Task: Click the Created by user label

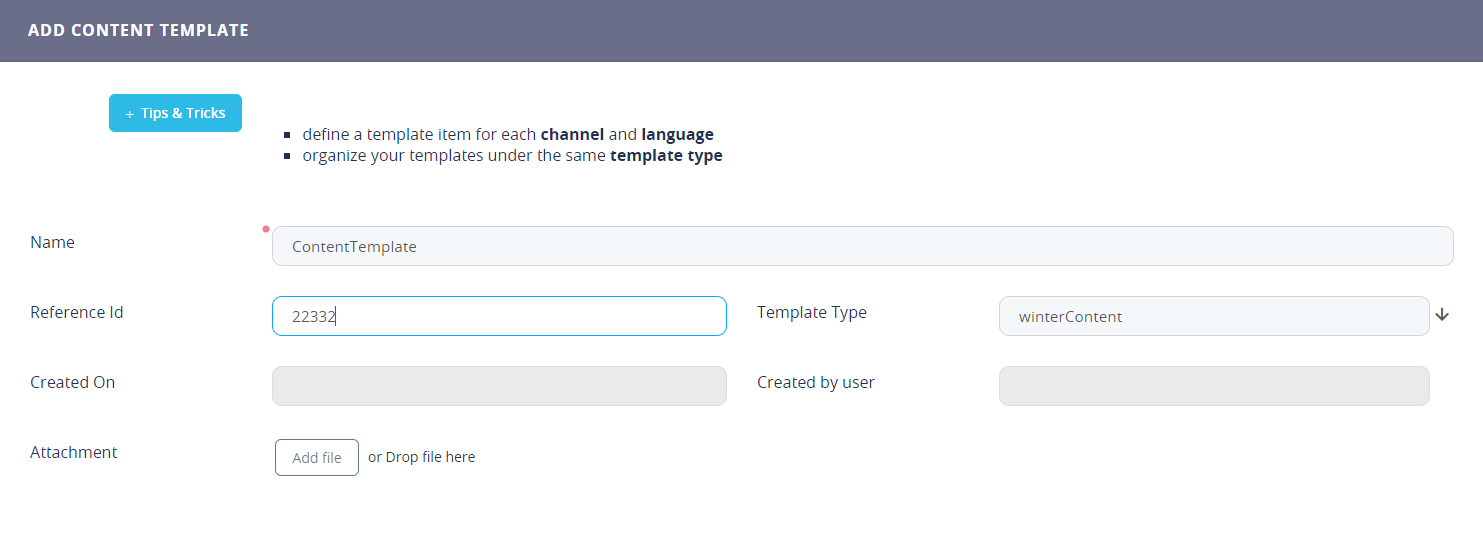Action: (x=815, y=382)
